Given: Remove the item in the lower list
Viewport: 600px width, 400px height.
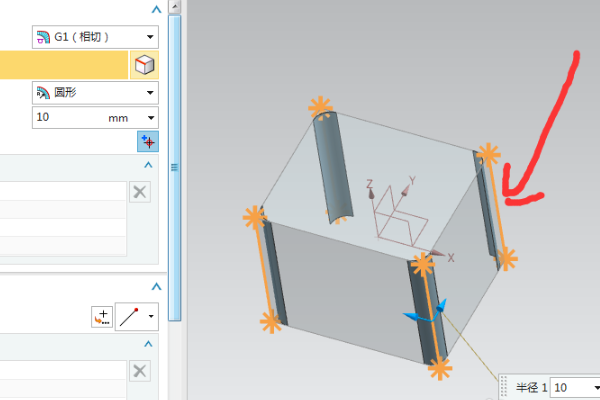Looking at the screenshot, I should [x=140, y=370].
